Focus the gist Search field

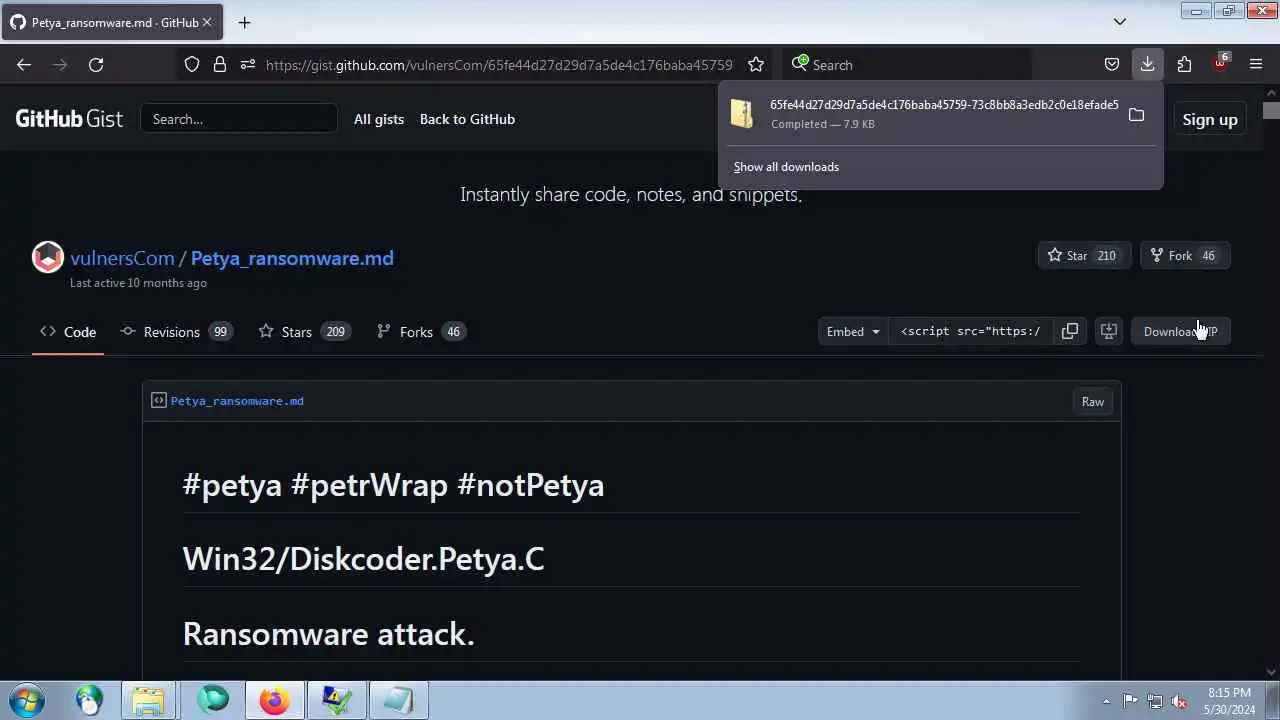point(239,119)
